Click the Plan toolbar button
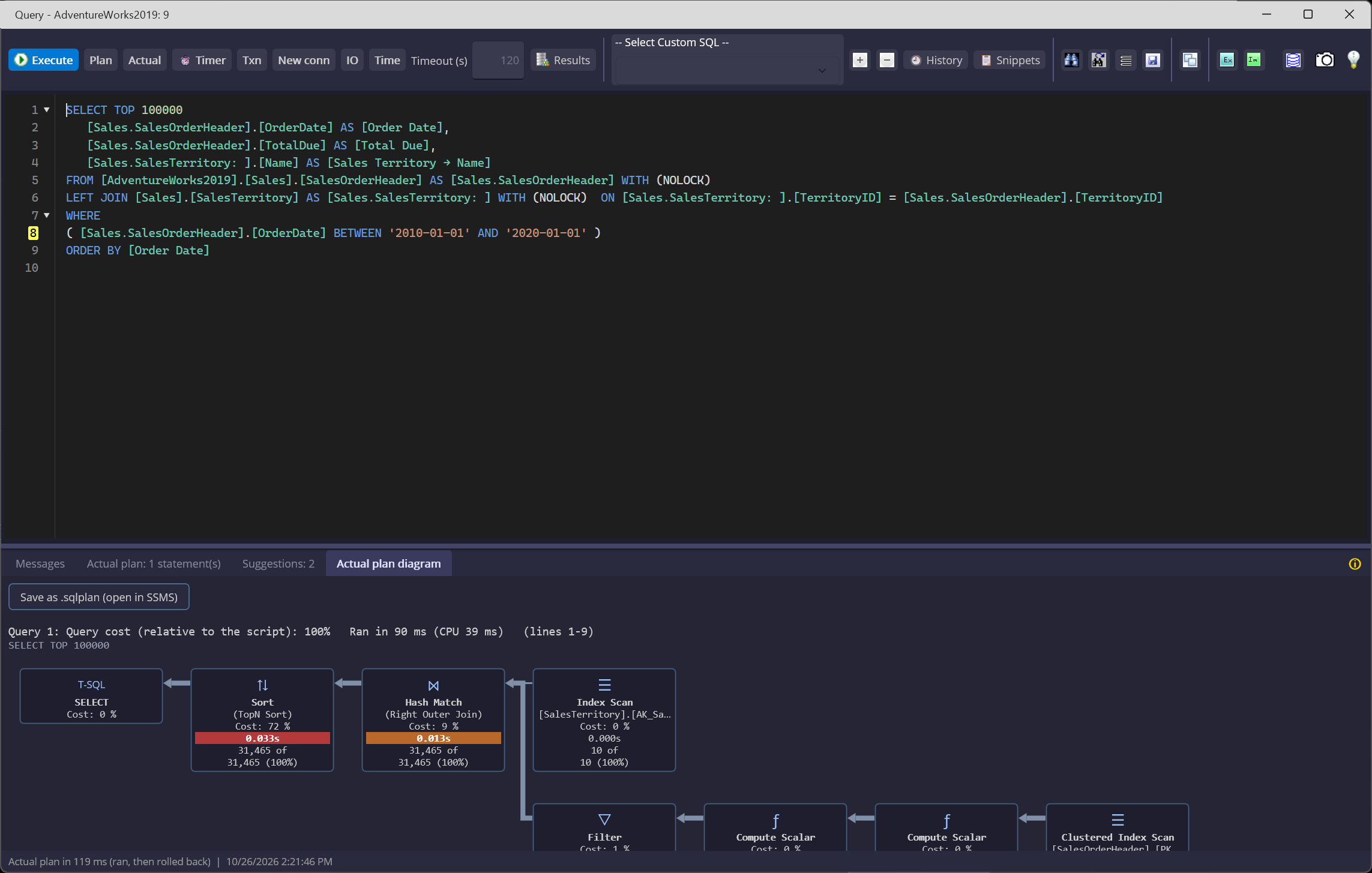 100,60
